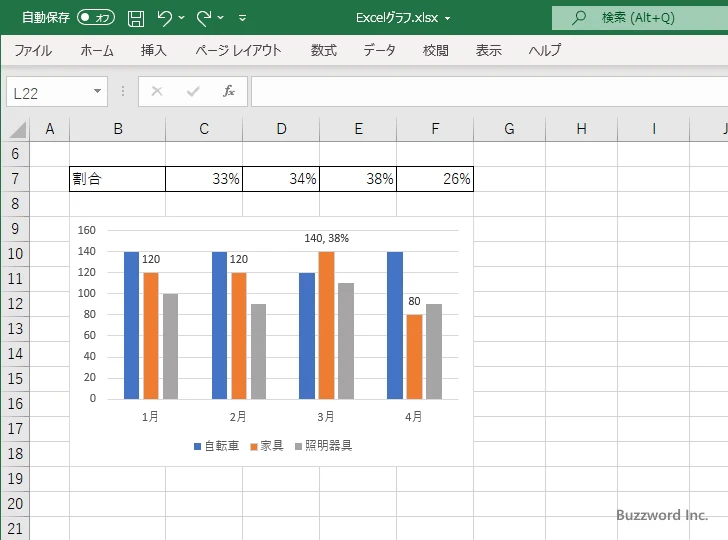Click cell with value 33%

coord(204,179)
